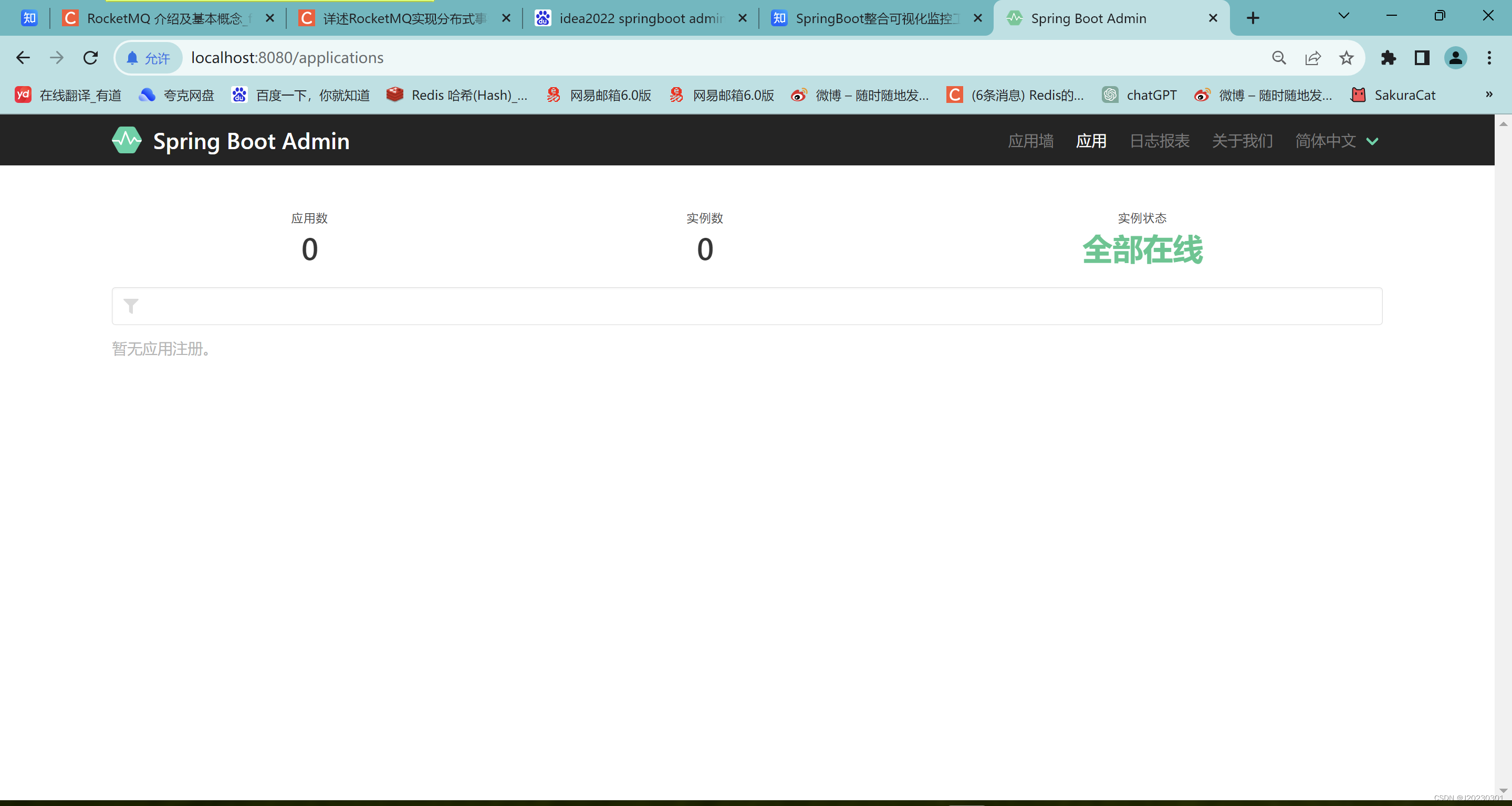Click the filter funnel icon
This screenshot has height=806, width=1512.
pos(131,306)
